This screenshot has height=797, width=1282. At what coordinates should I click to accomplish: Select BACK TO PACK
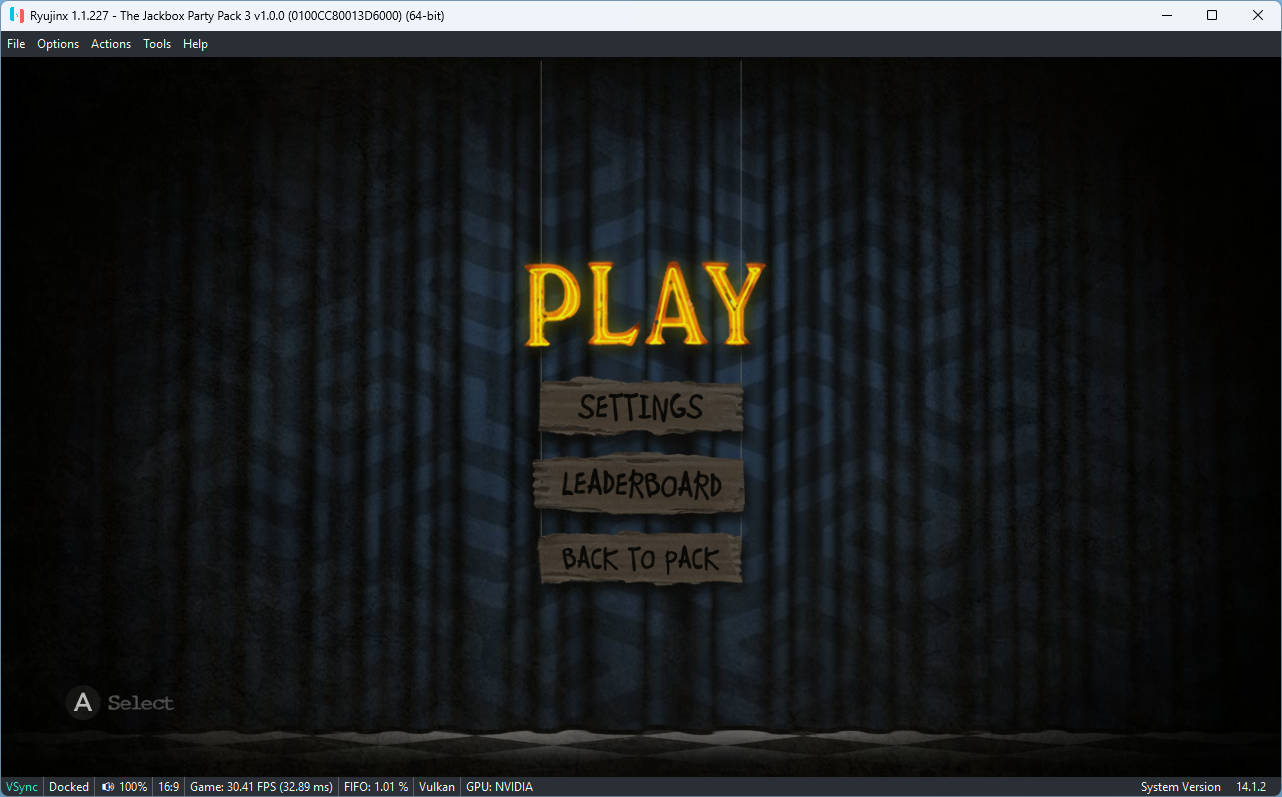coord(641,560)
